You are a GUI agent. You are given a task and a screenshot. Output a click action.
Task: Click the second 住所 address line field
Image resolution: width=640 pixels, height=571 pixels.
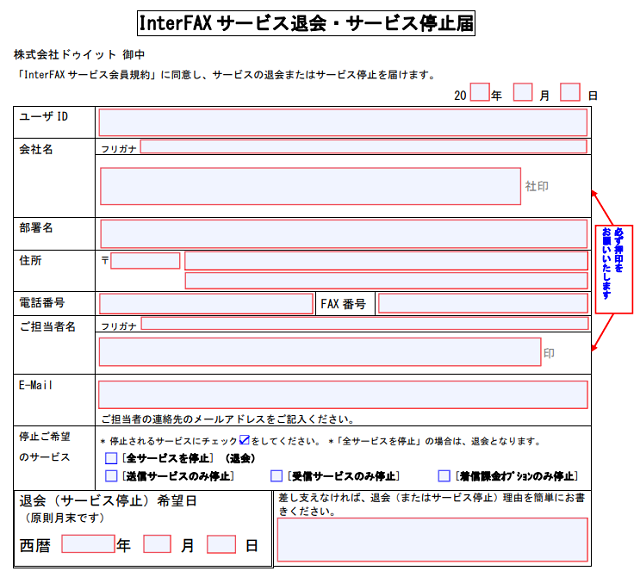pos(386,281)
